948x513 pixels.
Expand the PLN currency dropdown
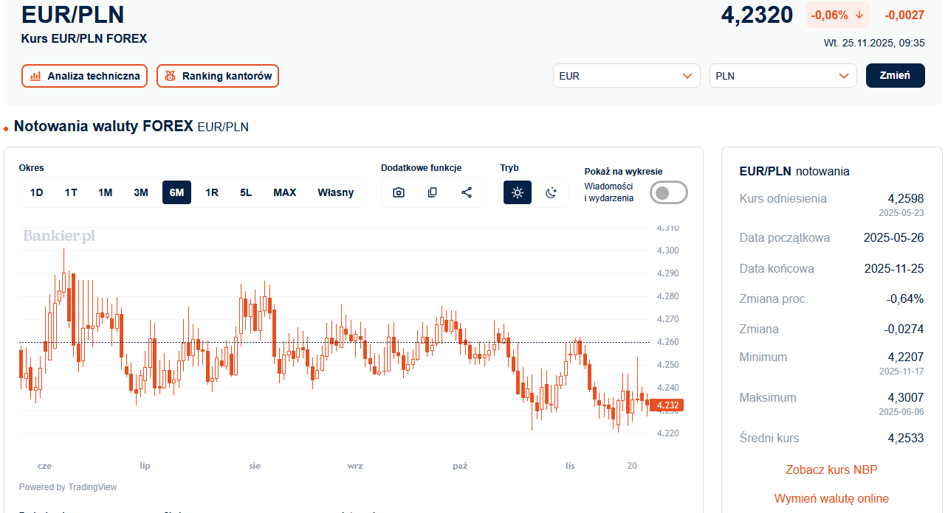coord(783,76)
